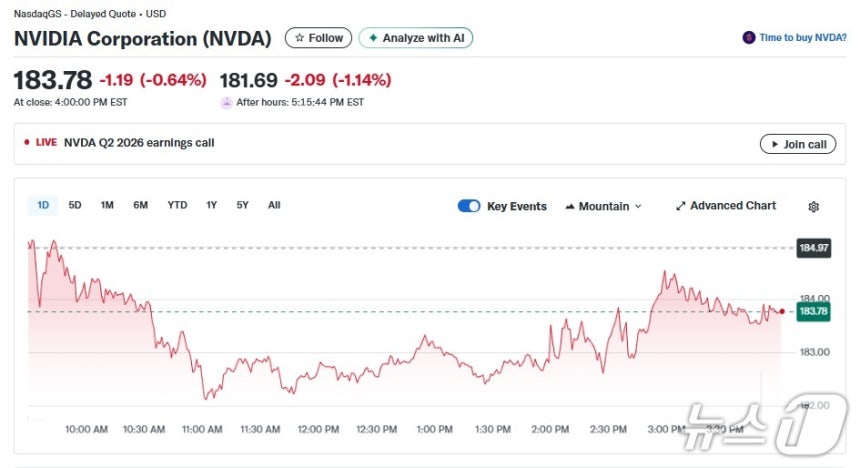Viewport: 860px width, 468px height.
Task: Click the 183.78 current price marker on chart
Action: (x=813, y=312)
